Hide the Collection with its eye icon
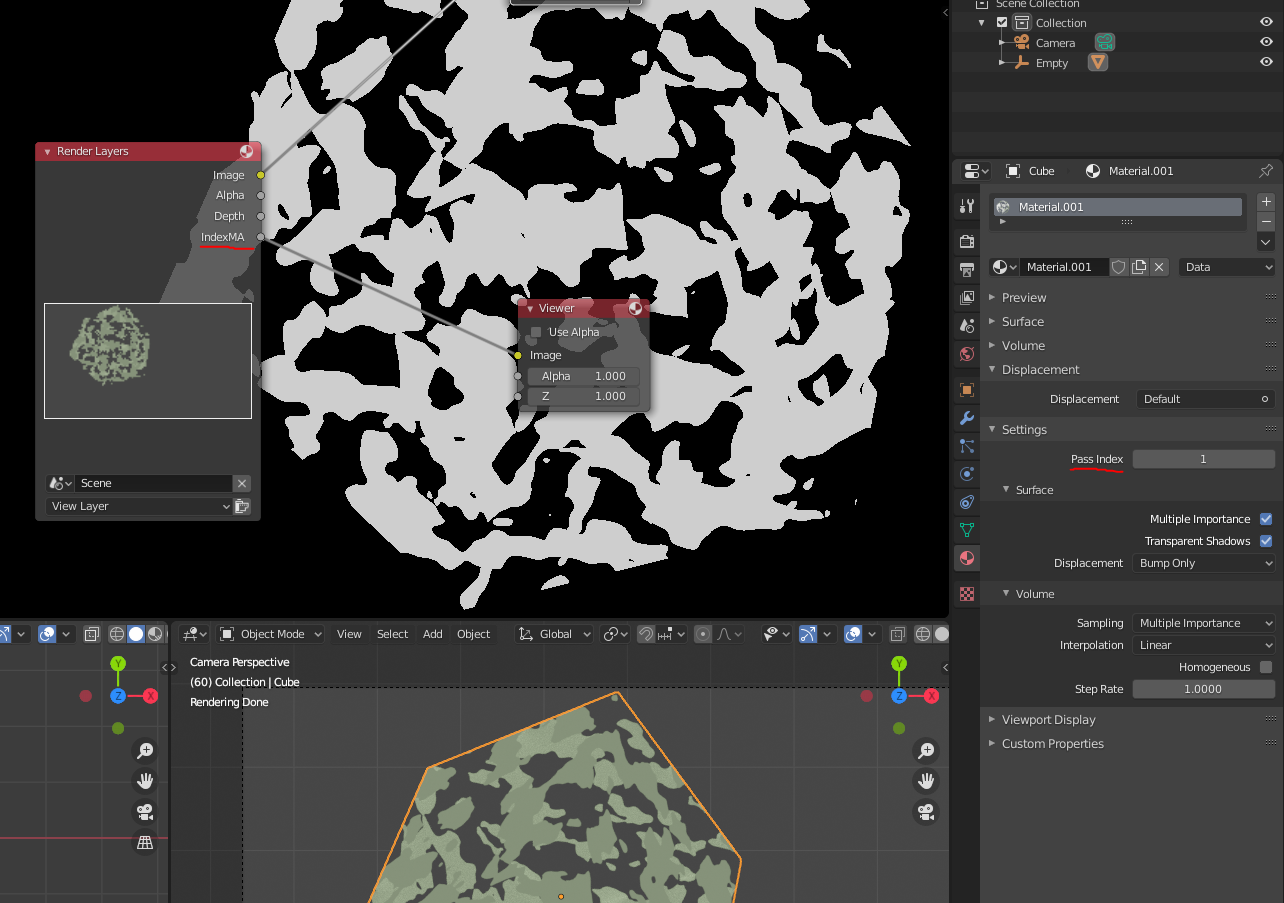 tap(1266, 22)
